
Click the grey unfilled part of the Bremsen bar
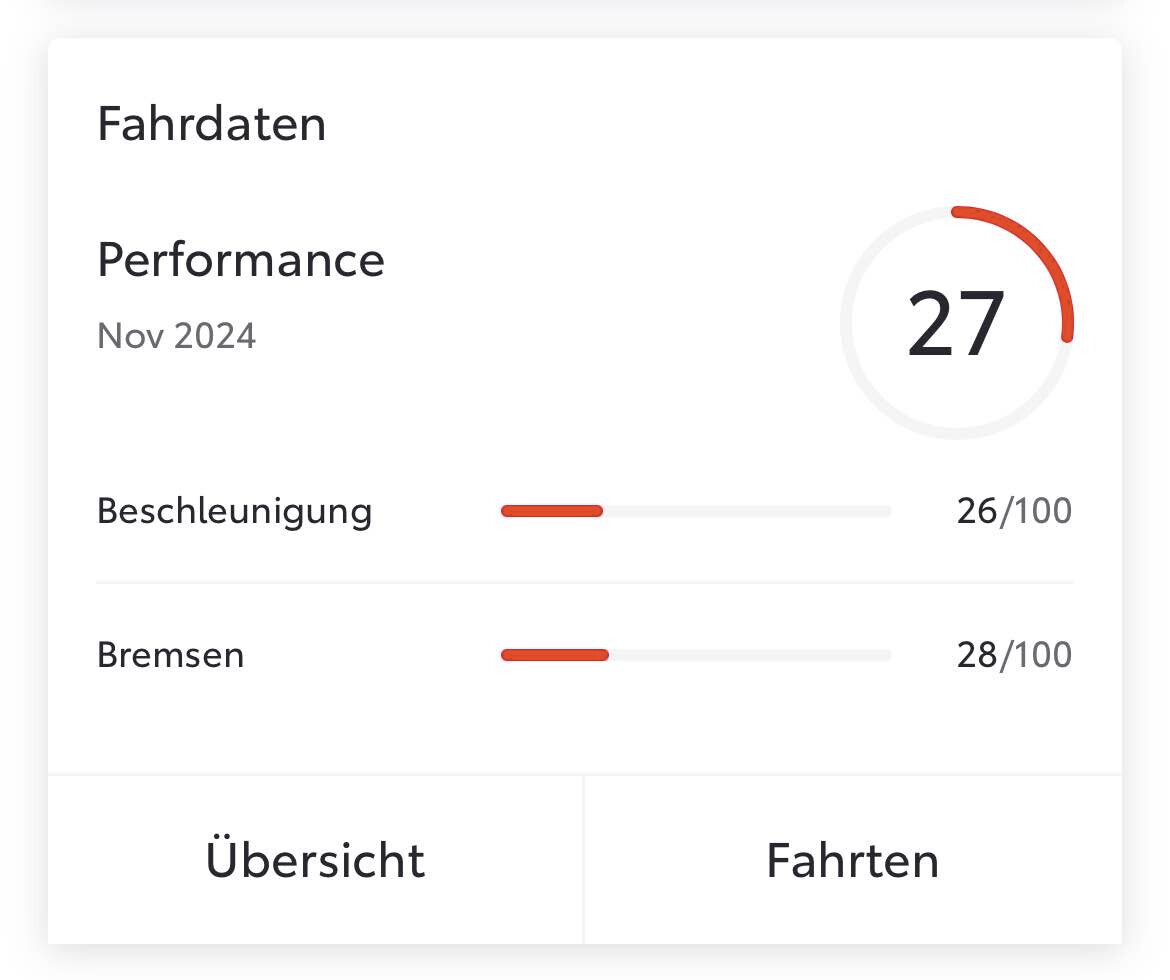[750, 655]
